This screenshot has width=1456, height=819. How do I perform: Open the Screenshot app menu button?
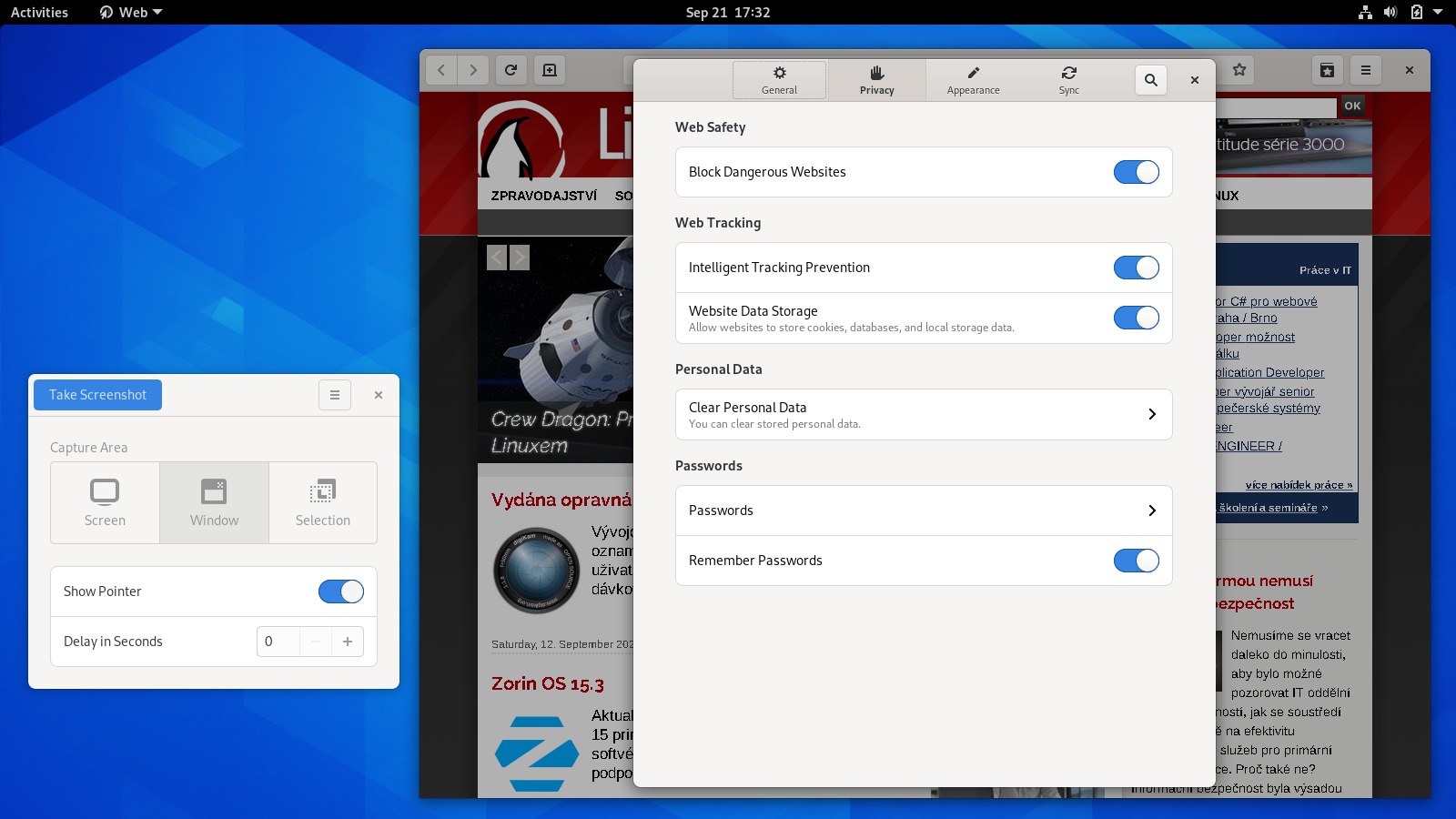335,395
